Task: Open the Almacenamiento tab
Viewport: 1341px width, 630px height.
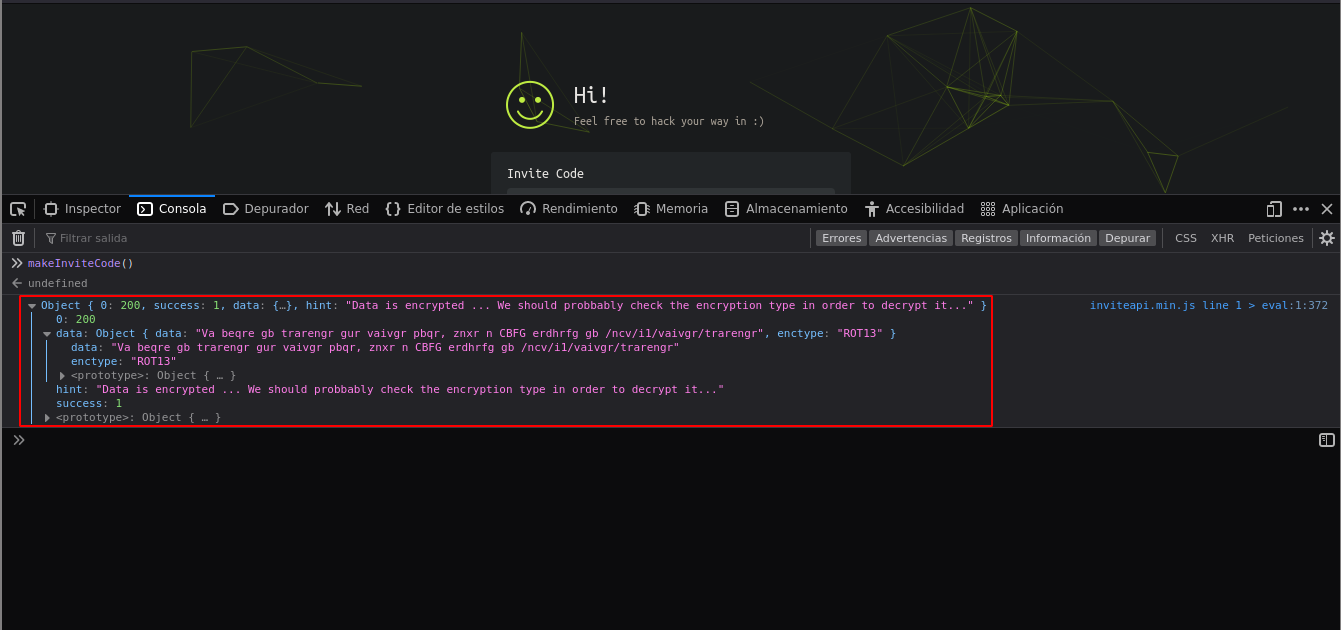Action: click(786, 209)
